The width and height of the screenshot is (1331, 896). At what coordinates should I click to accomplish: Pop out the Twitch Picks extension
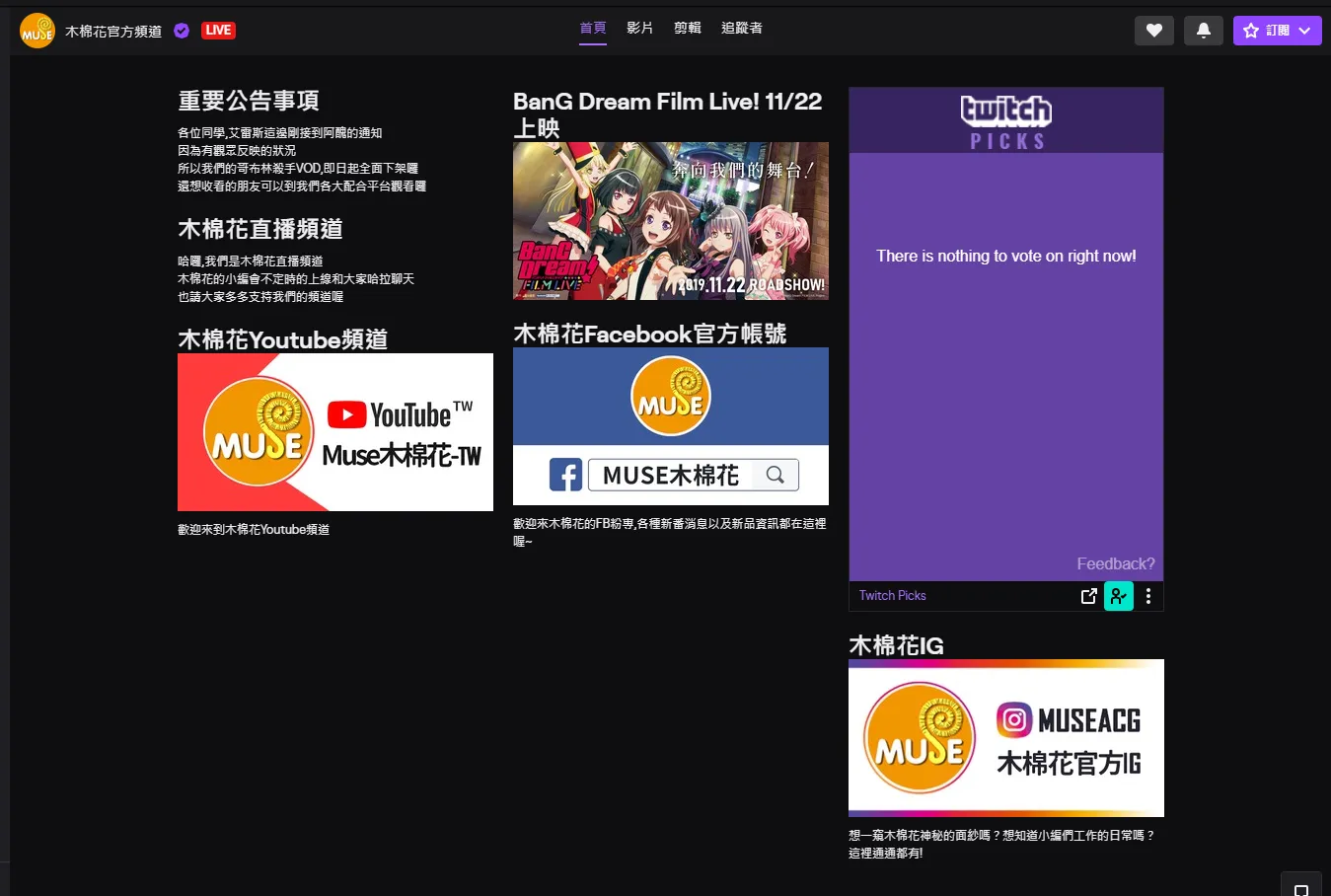coord(1088,596)
